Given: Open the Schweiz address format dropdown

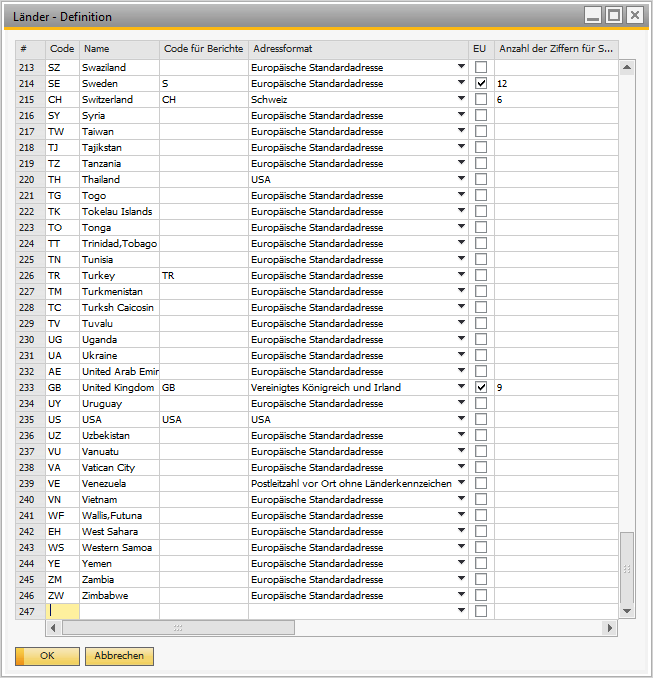Looking at the screenshot, I should pos(461,99).
